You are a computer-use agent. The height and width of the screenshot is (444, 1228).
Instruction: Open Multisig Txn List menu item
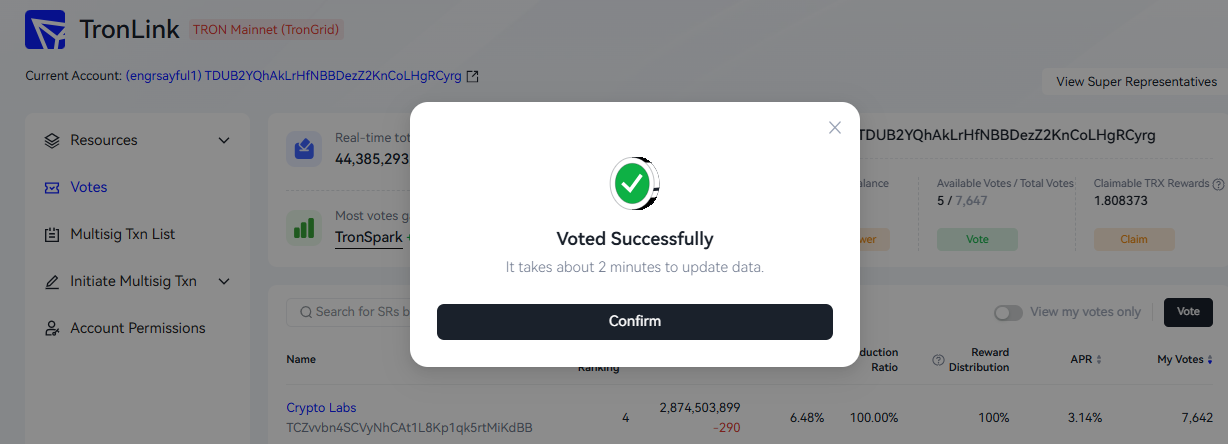[x=122, y=234]
